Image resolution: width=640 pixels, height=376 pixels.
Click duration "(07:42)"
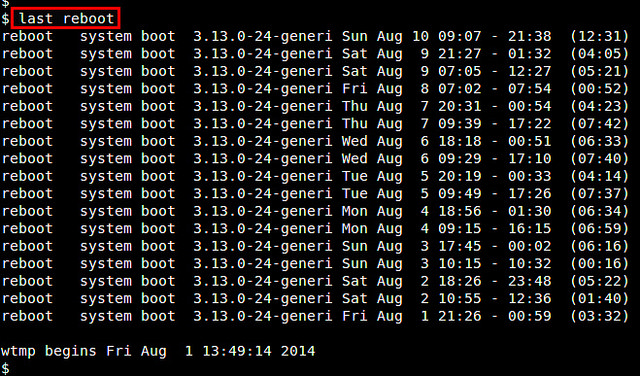point(599,124)
